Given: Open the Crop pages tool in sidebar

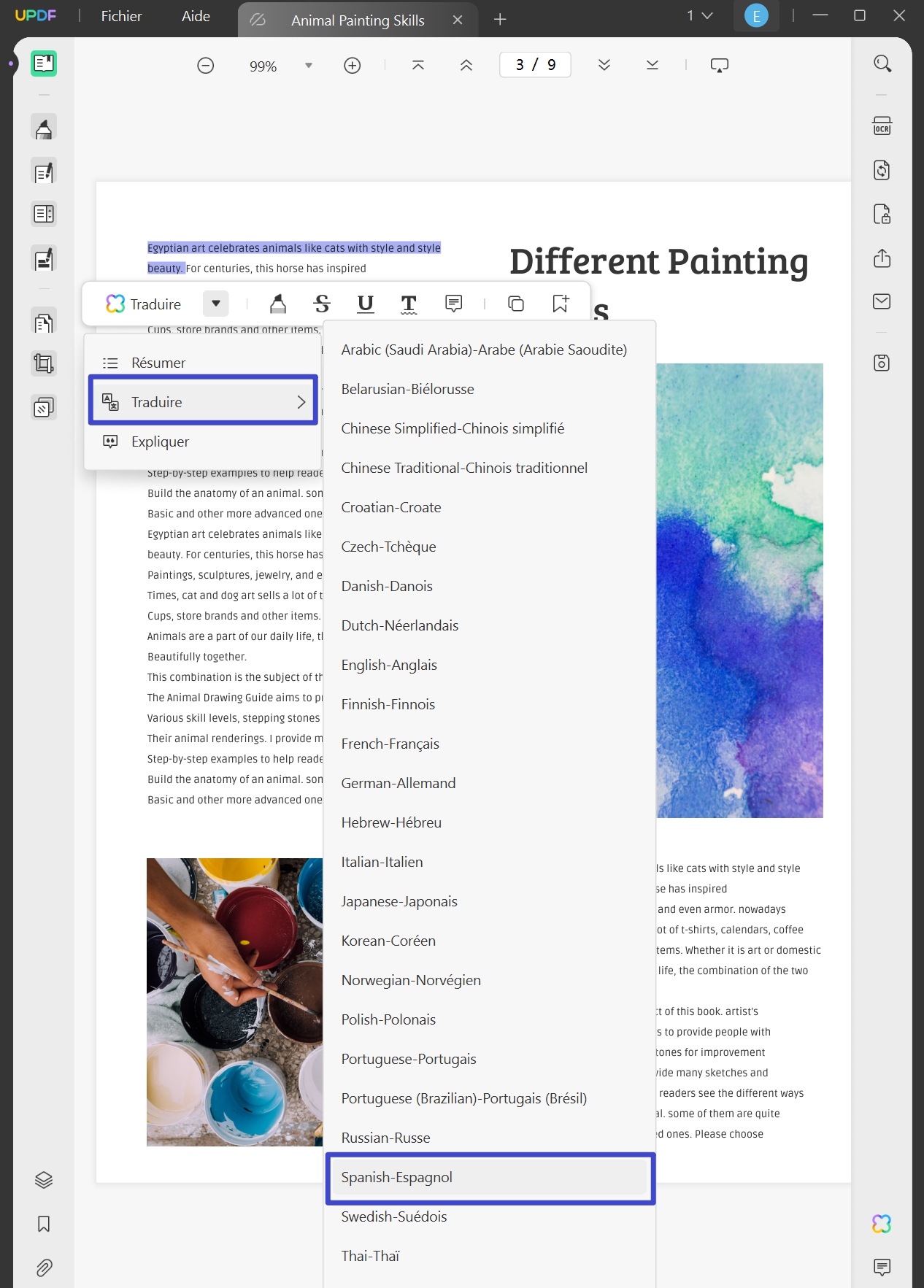Looking at the screenshot, I should 44,363.
